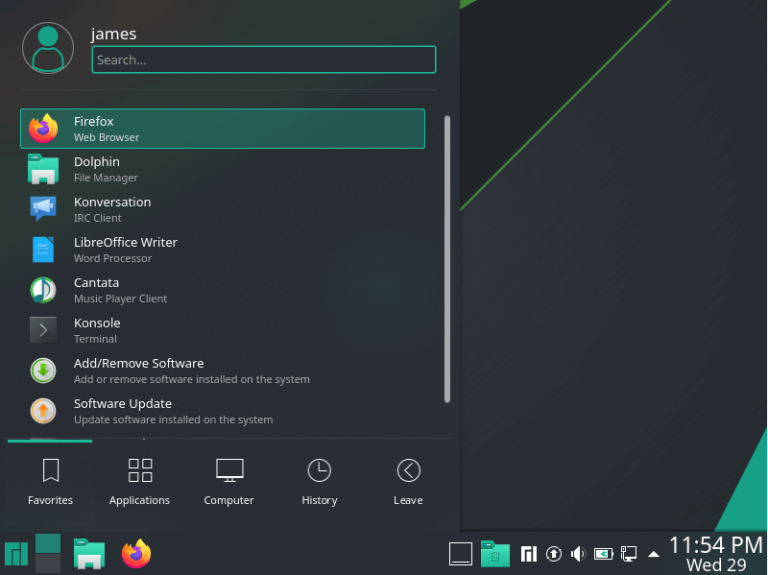Open the trash folder in panel
This screenshot has width=768, height=575.
[494, 554]
